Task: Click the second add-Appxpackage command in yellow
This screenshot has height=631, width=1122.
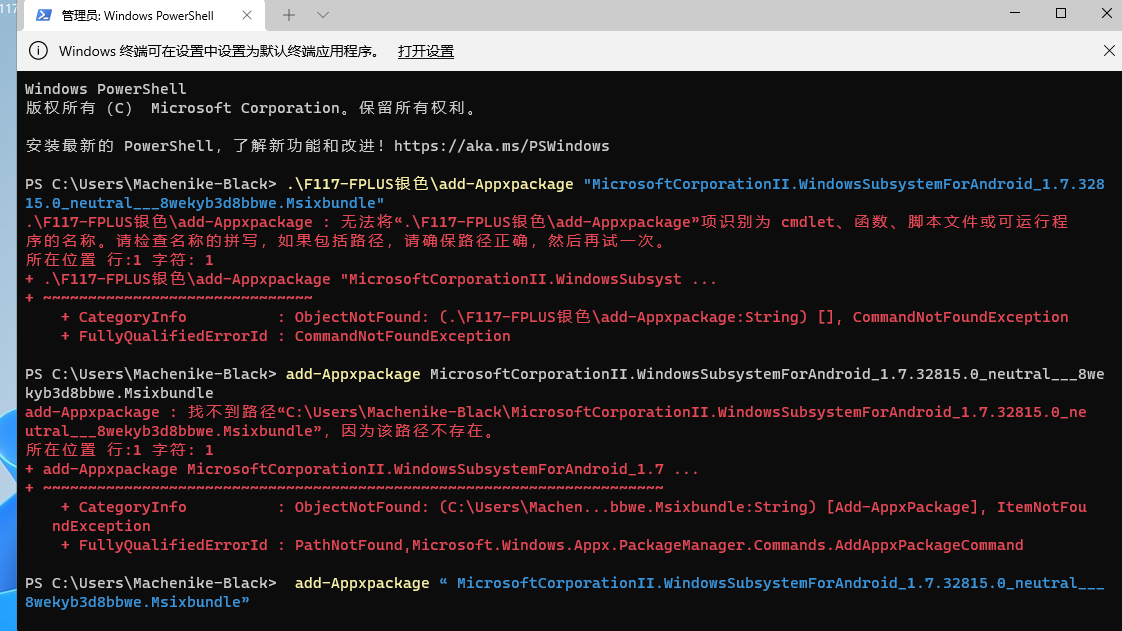Action: 353,374
